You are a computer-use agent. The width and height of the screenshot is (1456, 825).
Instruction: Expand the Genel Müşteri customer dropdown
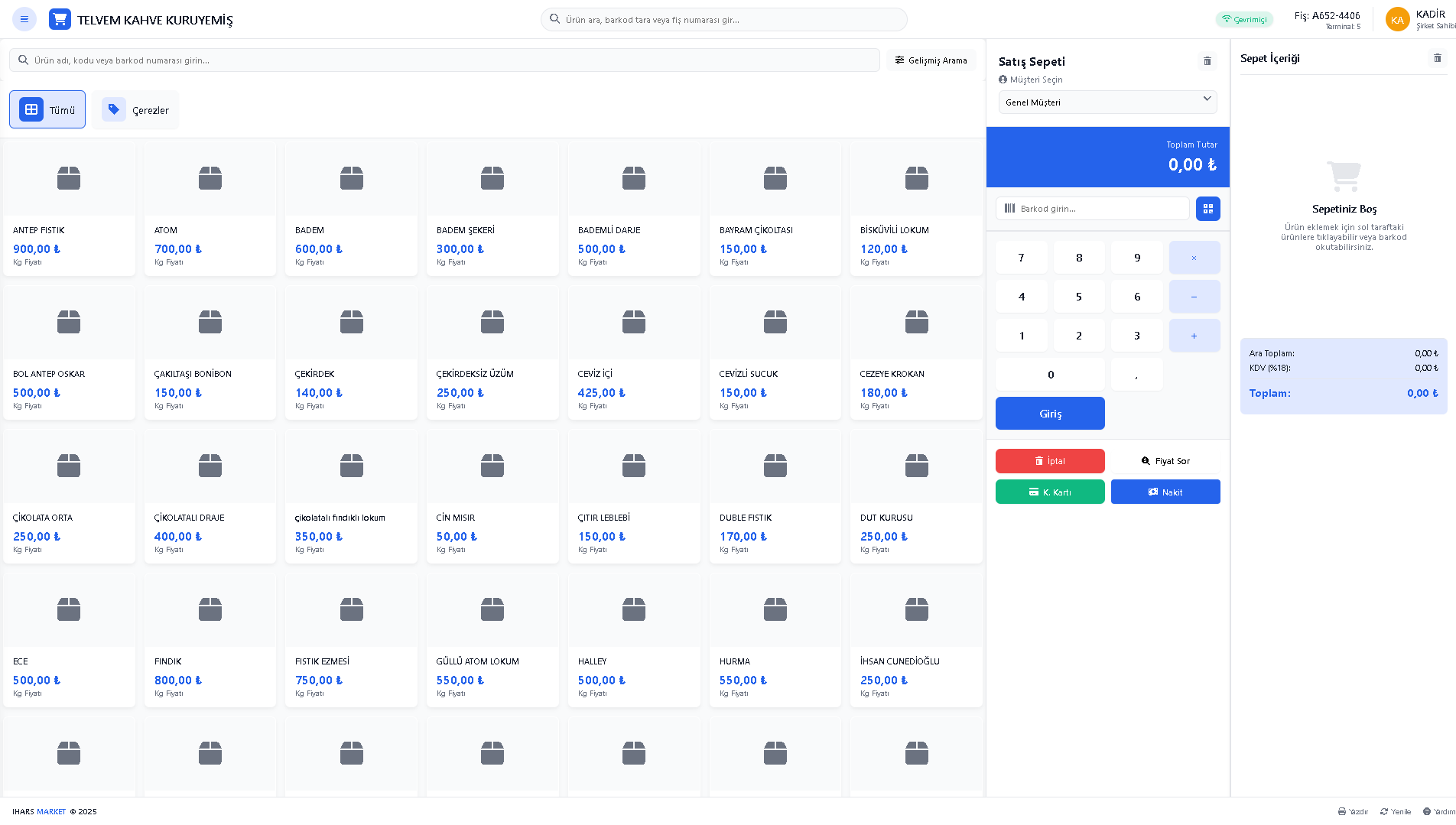[x=1107, y=102]
